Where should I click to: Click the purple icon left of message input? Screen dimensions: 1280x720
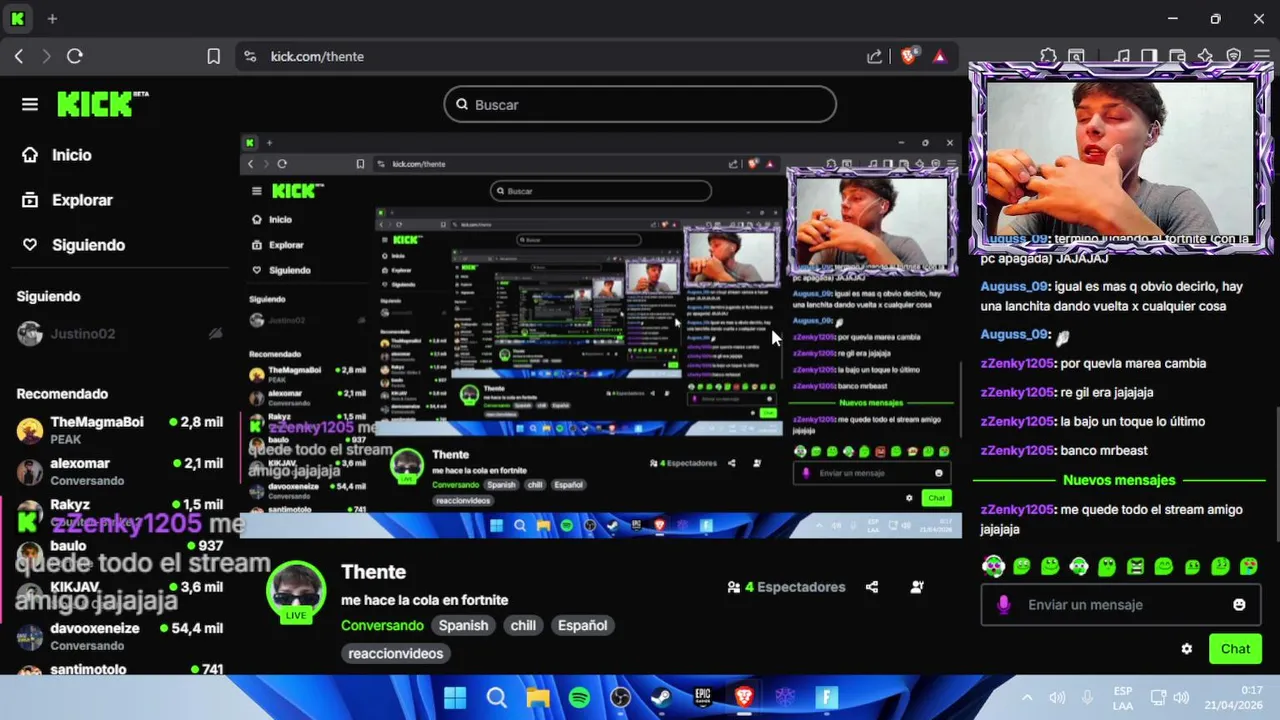pyautogui.click(x=1004, y=605)
